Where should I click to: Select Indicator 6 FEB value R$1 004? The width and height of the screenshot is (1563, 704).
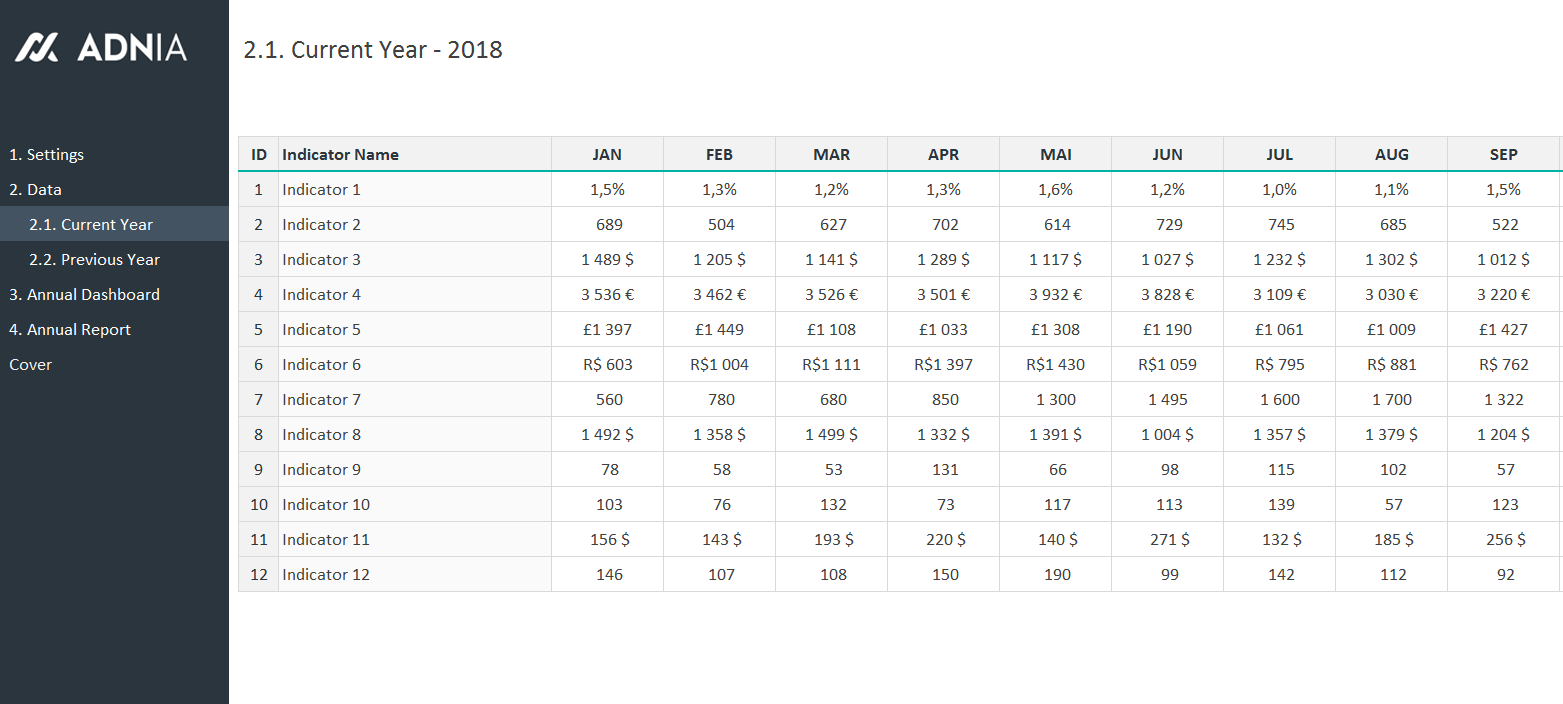[x=719, y=365]
